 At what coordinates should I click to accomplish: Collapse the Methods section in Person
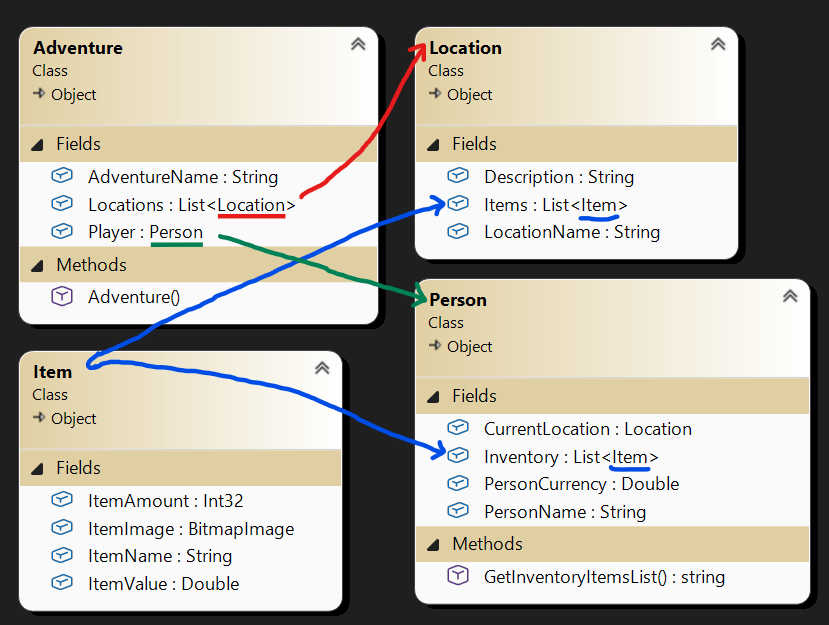[434, 545]
